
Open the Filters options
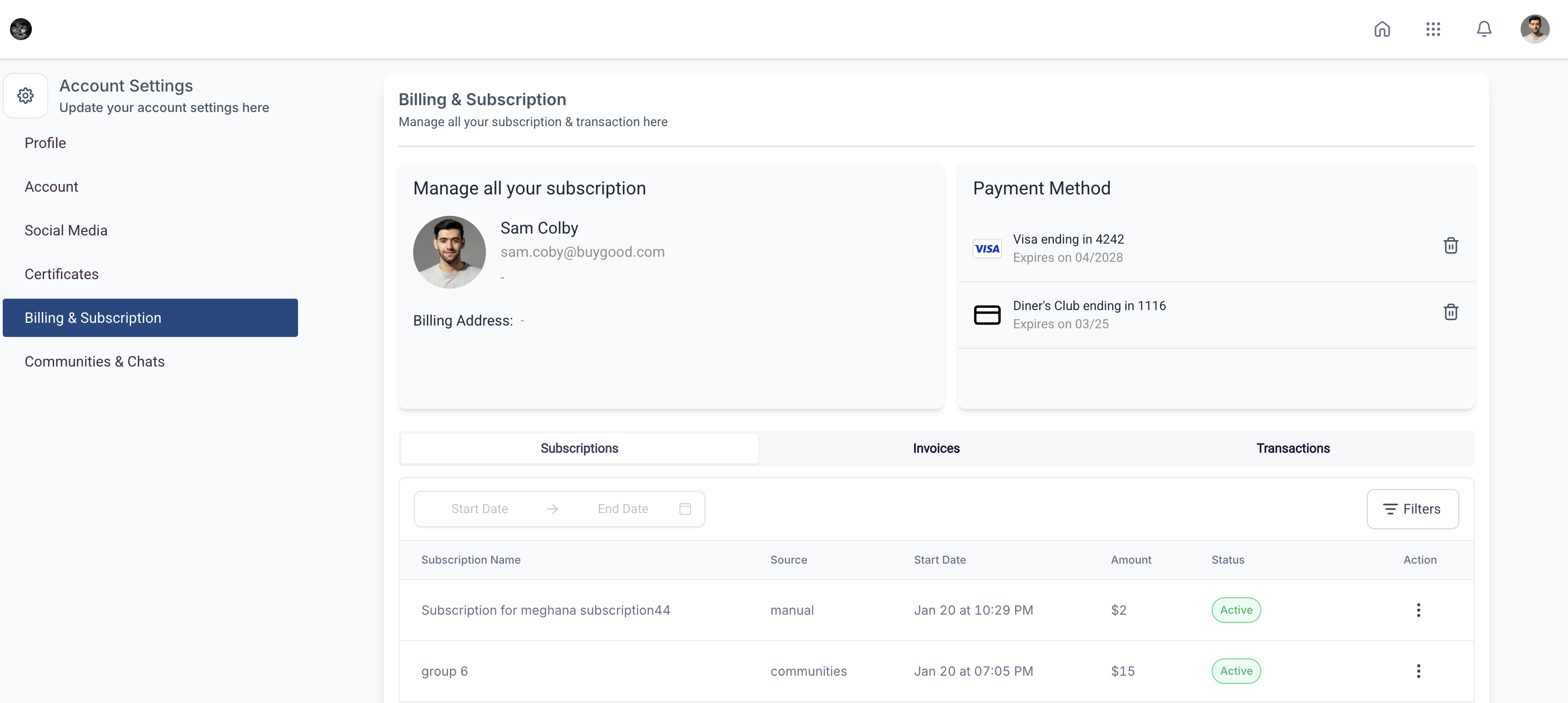pos(1412,509)
